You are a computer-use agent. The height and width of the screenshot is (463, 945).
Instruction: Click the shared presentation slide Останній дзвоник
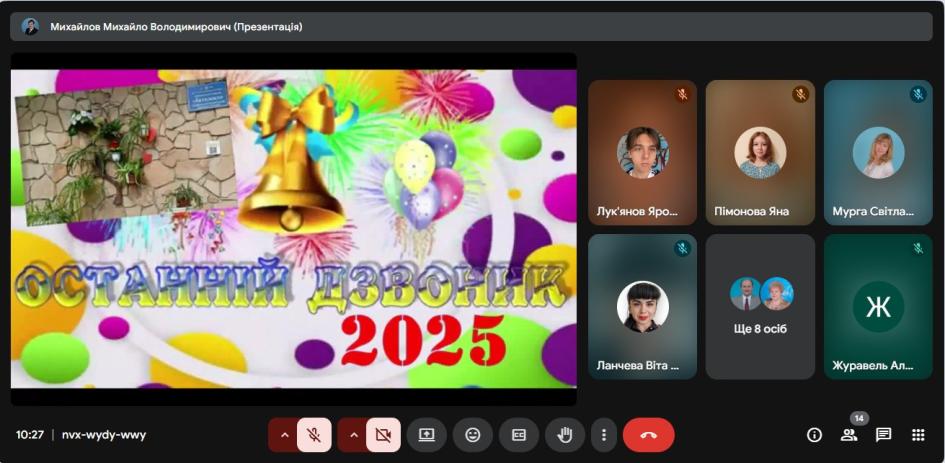[294, 228]
